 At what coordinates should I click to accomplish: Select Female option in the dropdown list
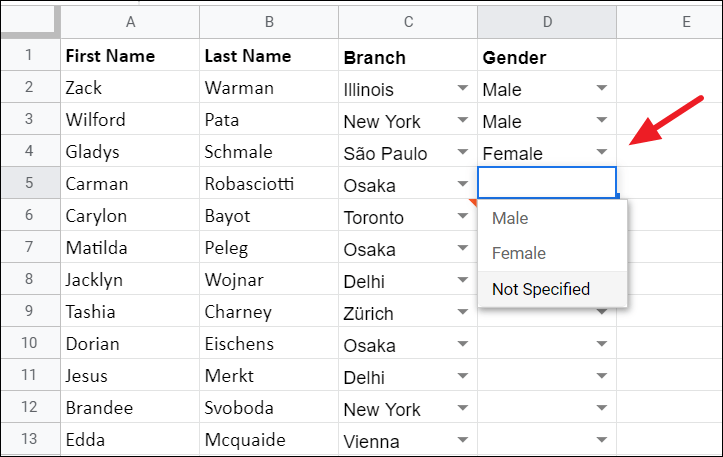pos(519,254)
